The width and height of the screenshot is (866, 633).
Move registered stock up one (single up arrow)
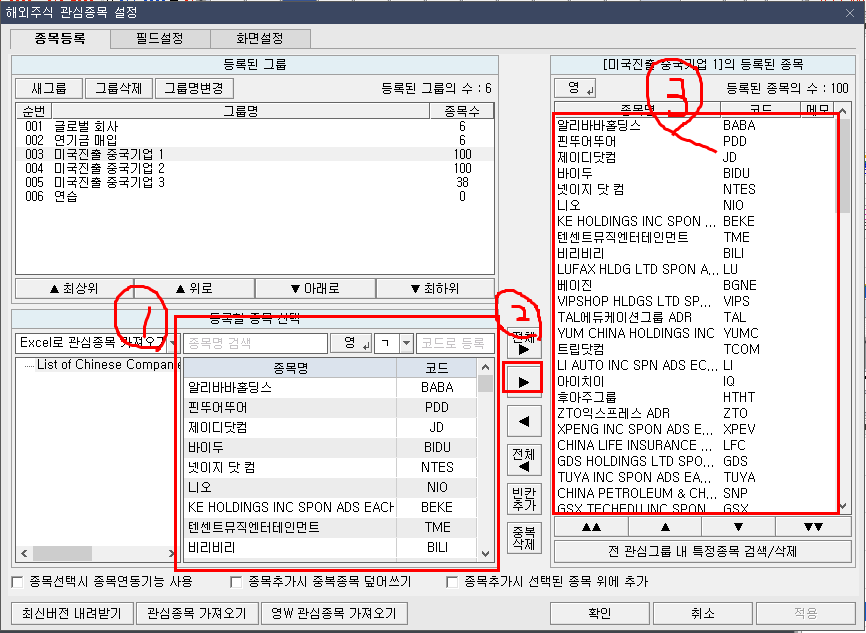pos(665,527)
